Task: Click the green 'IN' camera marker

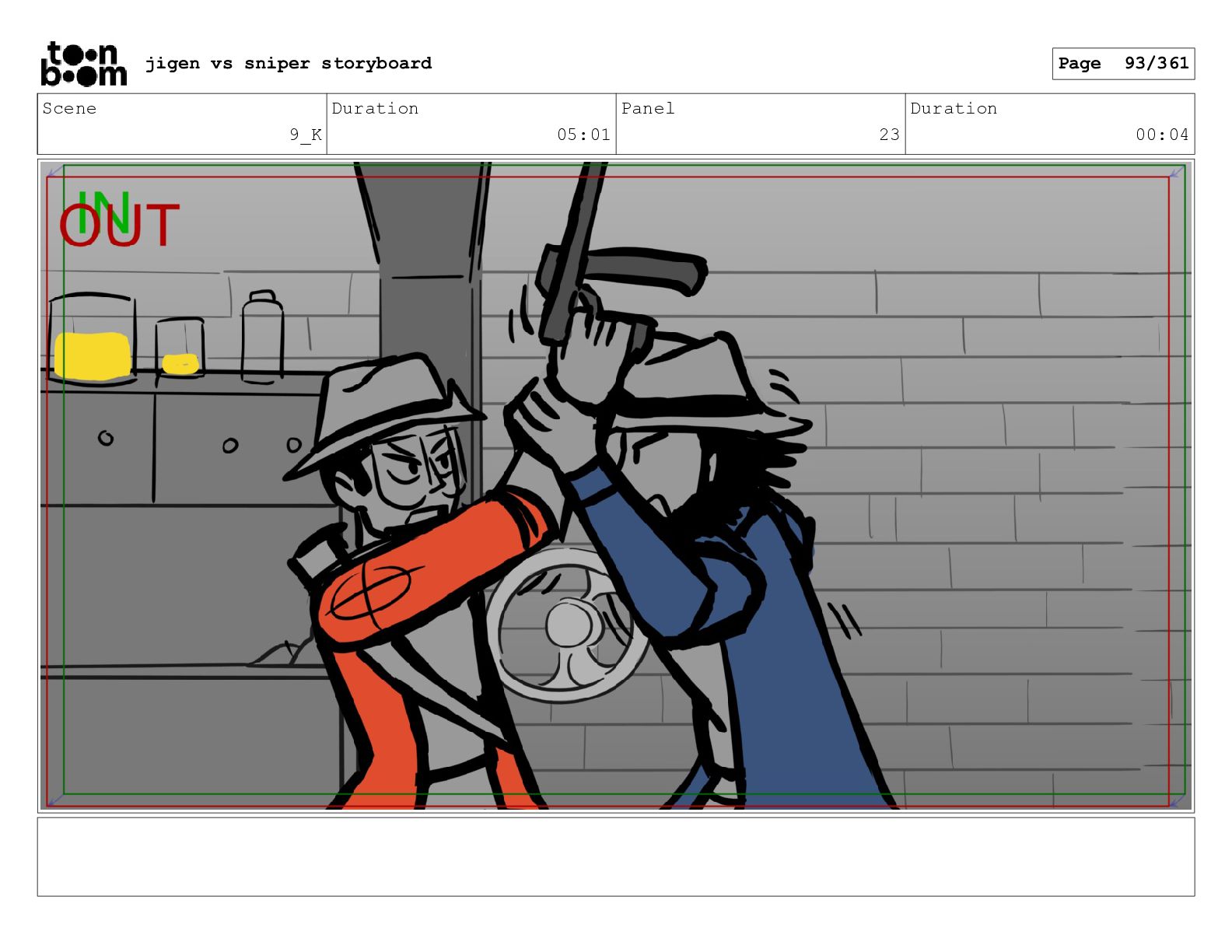Action: tap(104, 212)
